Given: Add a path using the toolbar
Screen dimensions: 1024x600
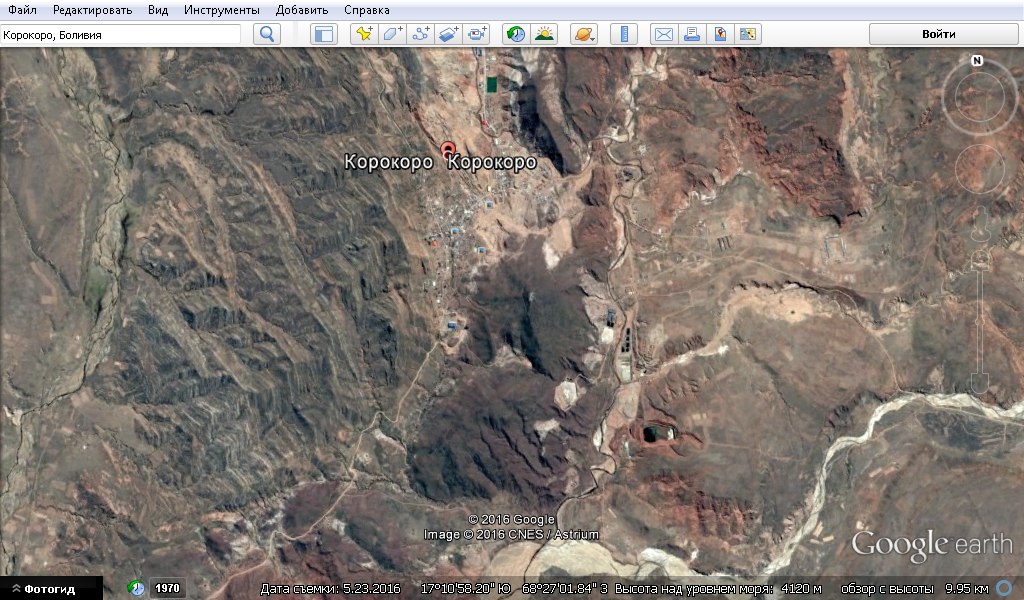Looking at the screenshot, I should coord(421,34).
